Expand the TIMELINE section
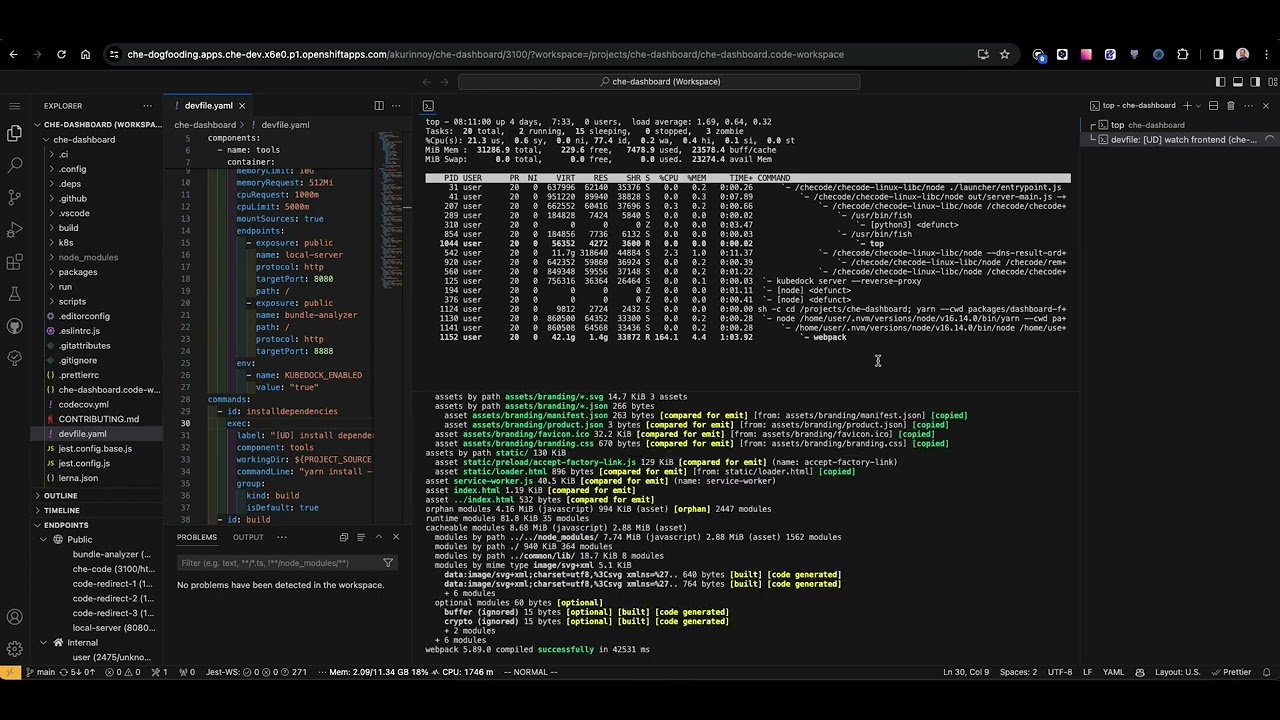 coord(61,510)
